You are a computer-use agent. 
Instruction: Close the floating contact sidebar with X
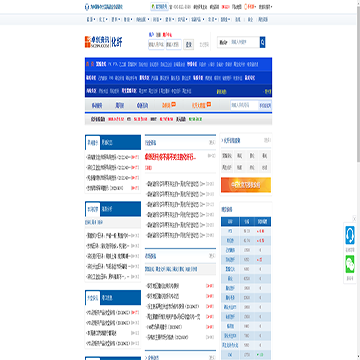click(354, 219)
